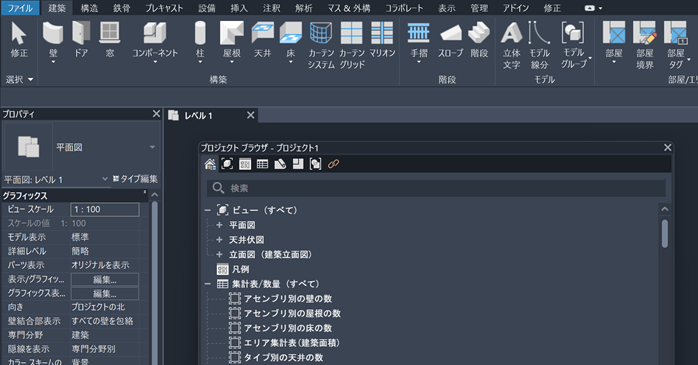698x365 pixels.
Task: Click 編集 button for グラフィックス表示オプション
Action: pos(105,294)
